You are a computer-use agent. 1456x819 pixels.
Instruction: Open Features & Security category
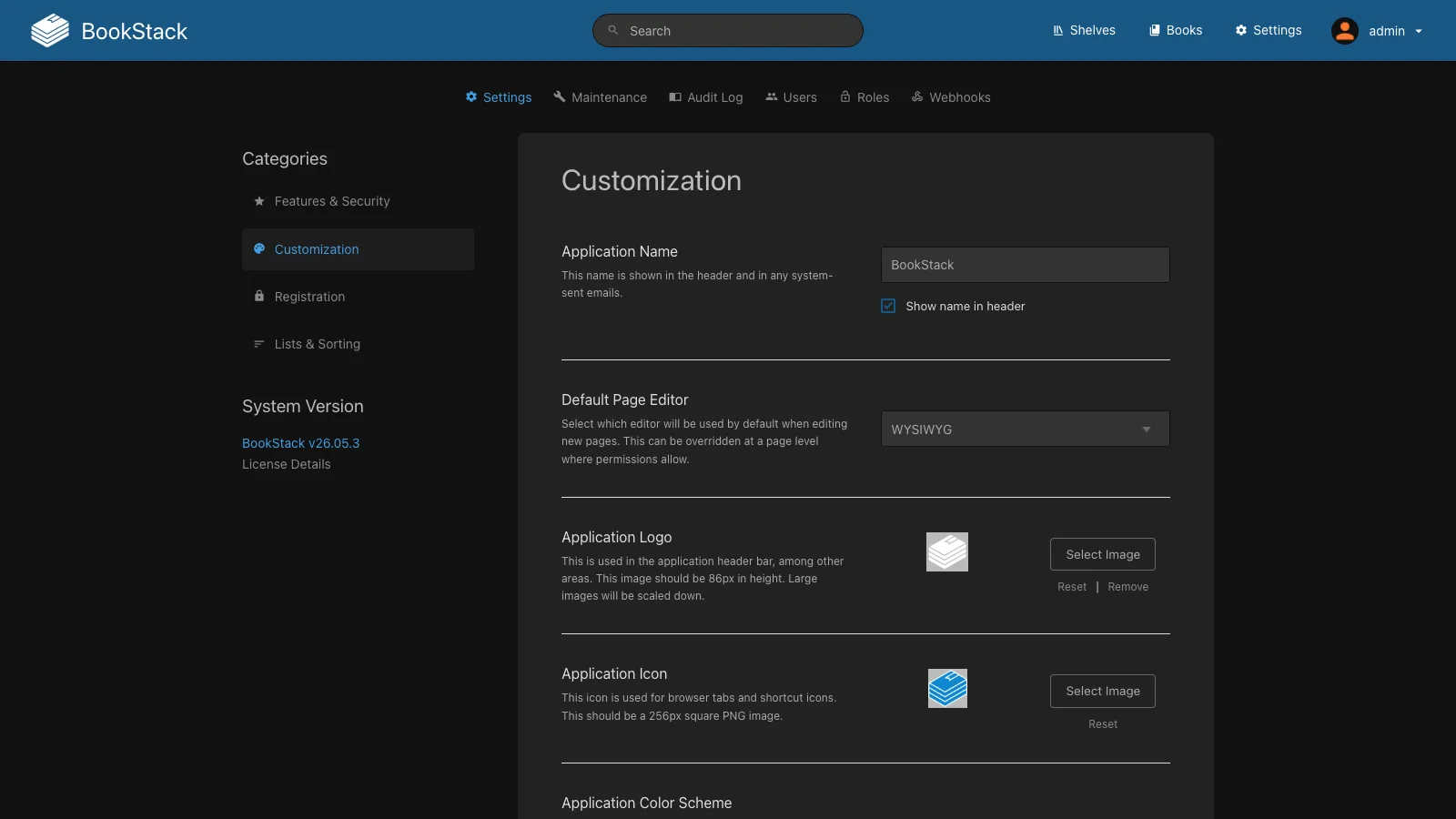coord(358,201)
